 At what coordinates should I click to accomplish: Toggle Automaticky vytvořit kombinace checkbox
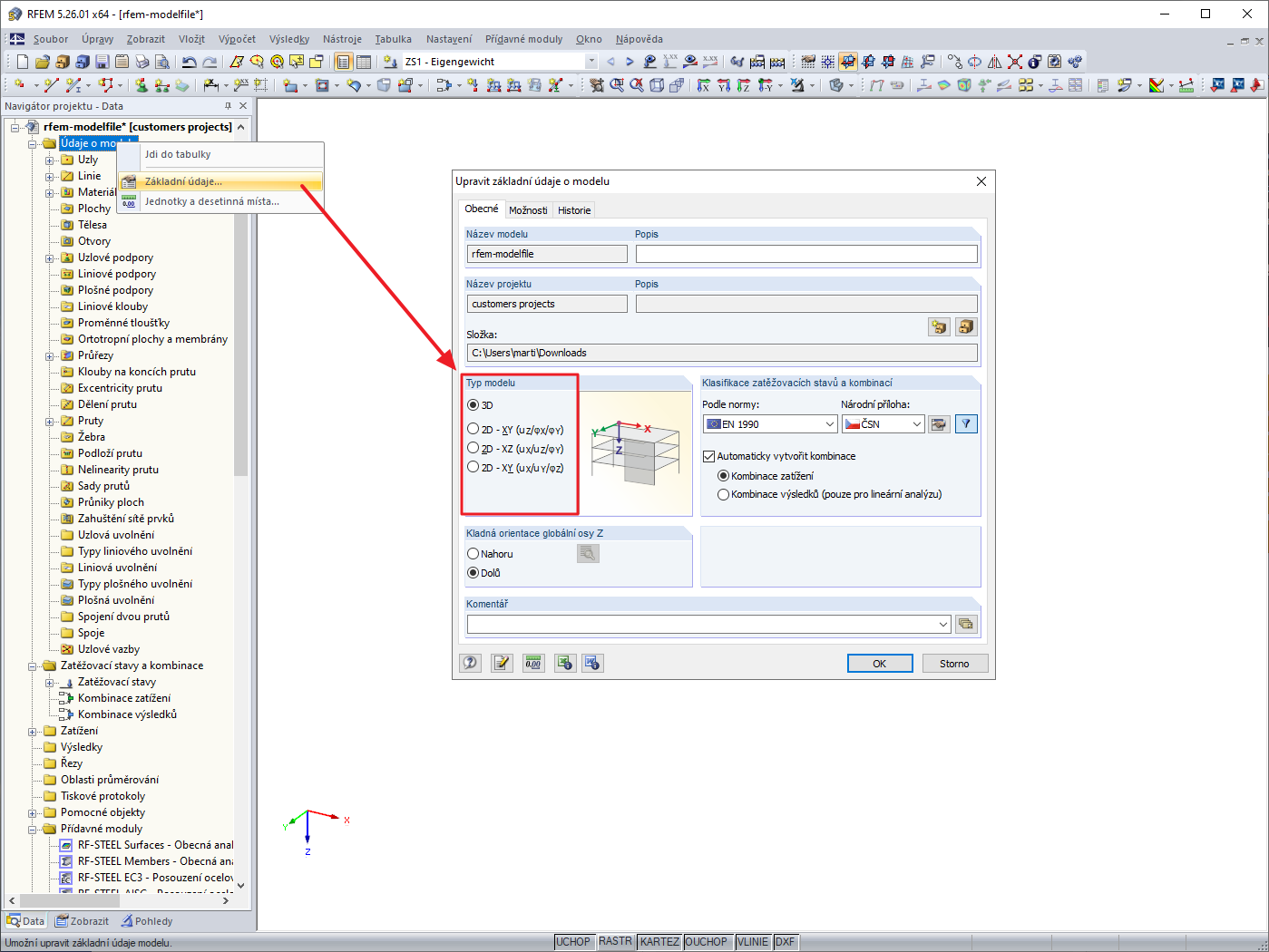(709, 456)
